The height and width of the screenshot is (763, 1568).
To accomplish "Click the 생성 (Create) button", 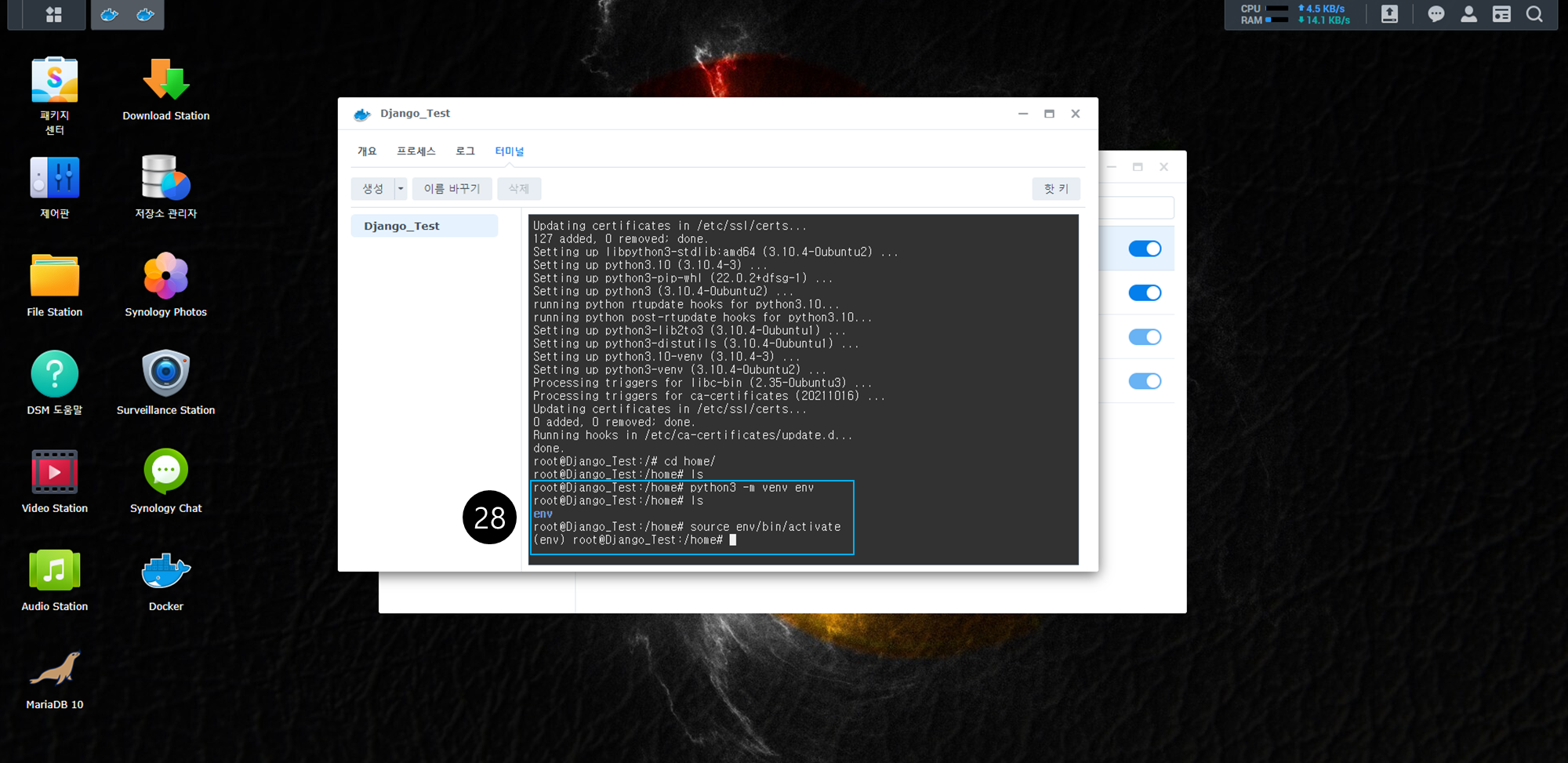I will pos(373,189).
